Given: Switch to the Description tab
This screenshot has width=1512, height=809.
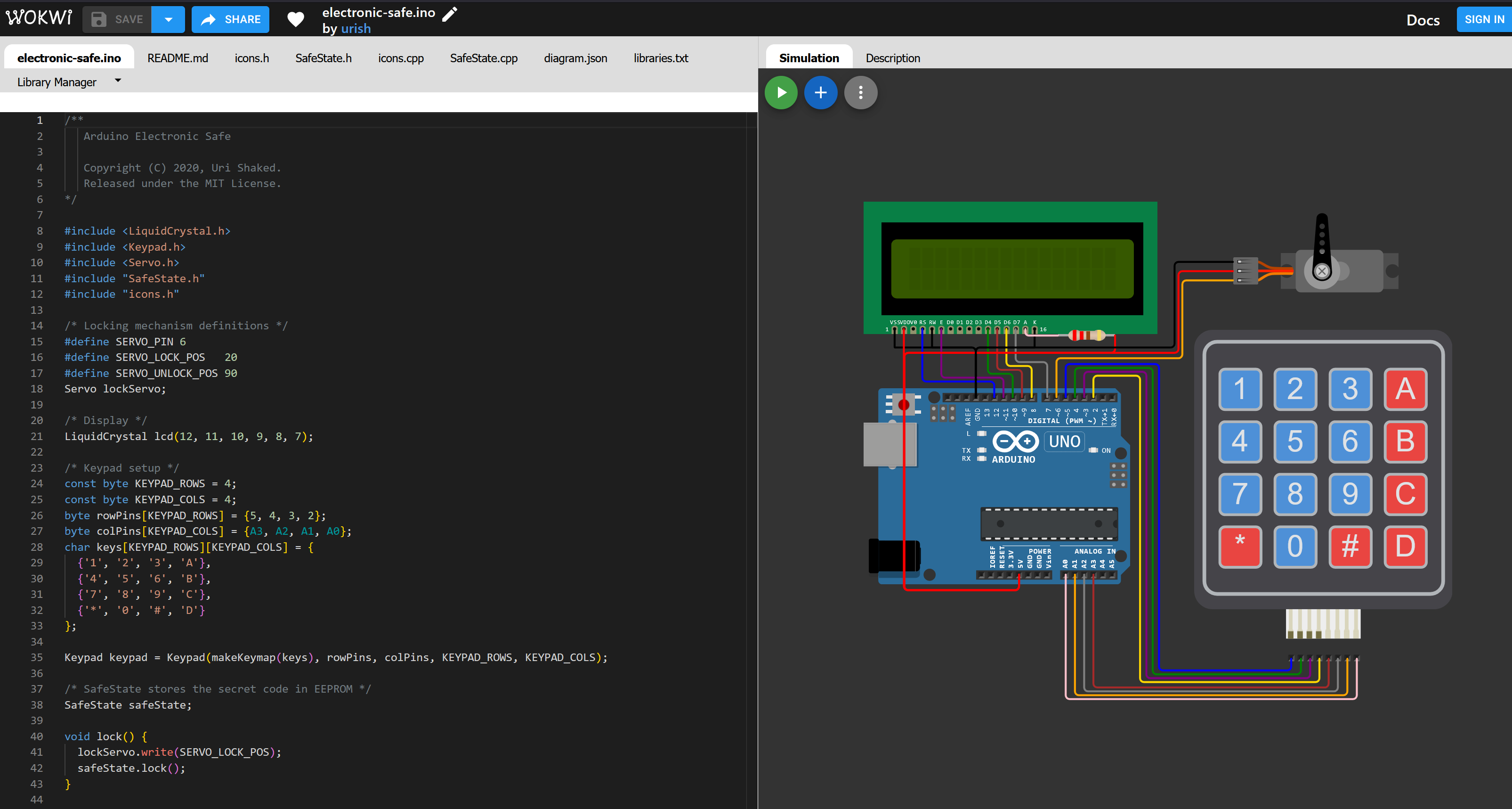Looking at the screenshot, I should [892, 58].
